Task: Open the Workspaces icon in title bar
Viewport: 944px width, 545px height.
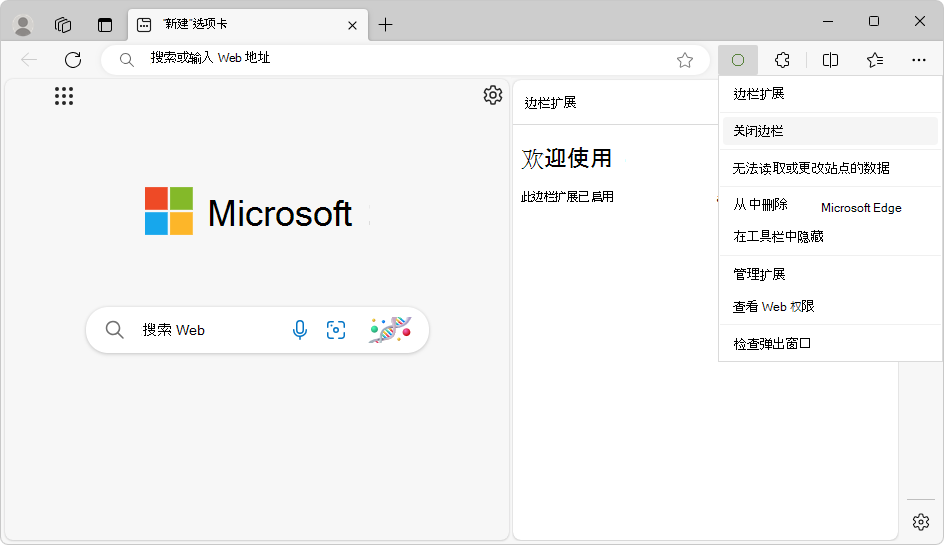Action: coord(63,25)
